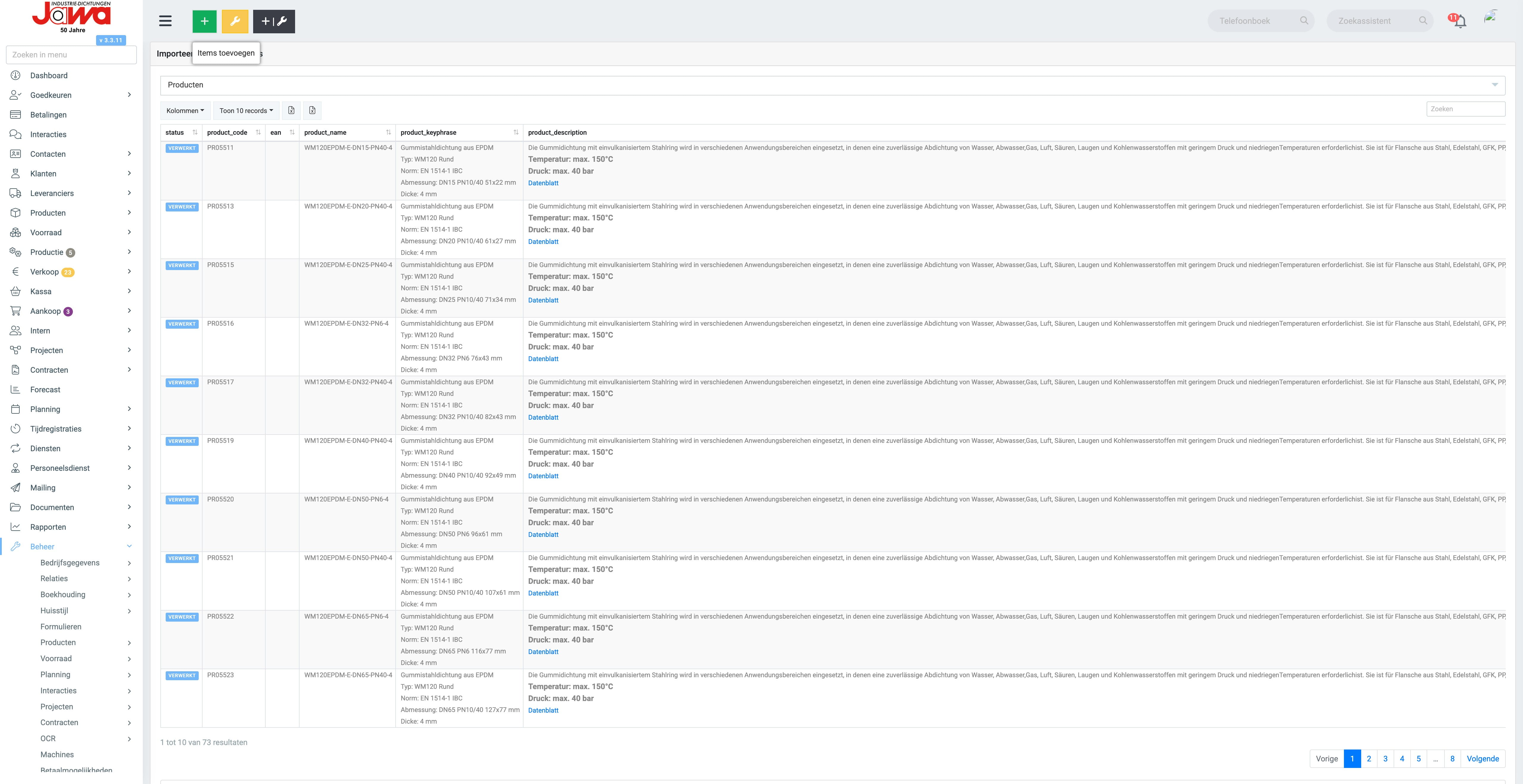
Task: Click the Dashboard sidebar icon
Action: coord(16,76)
